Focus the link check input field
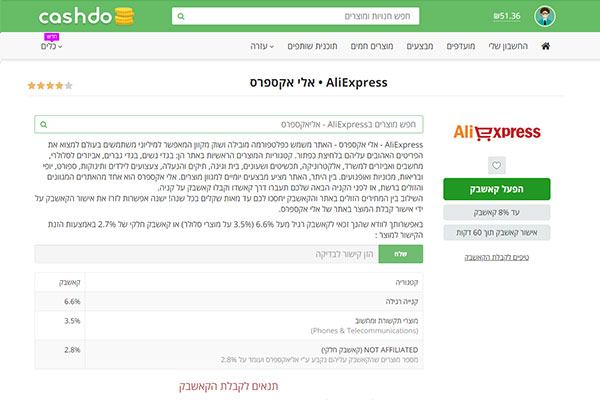The height and width of the screenshot is (400, 600). [207, 254]
